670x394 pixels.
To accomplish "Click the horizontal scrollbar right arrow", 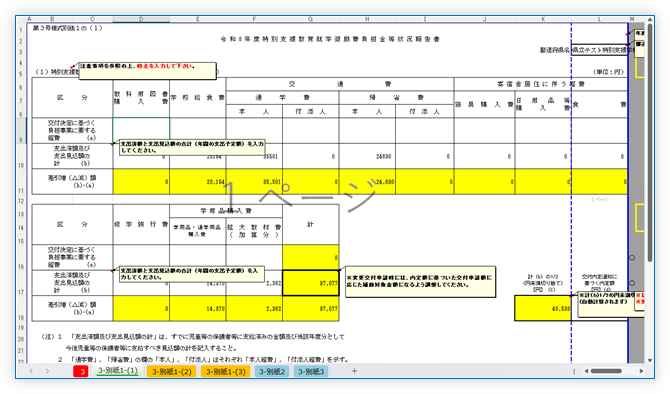I will [x=641, y=371].
